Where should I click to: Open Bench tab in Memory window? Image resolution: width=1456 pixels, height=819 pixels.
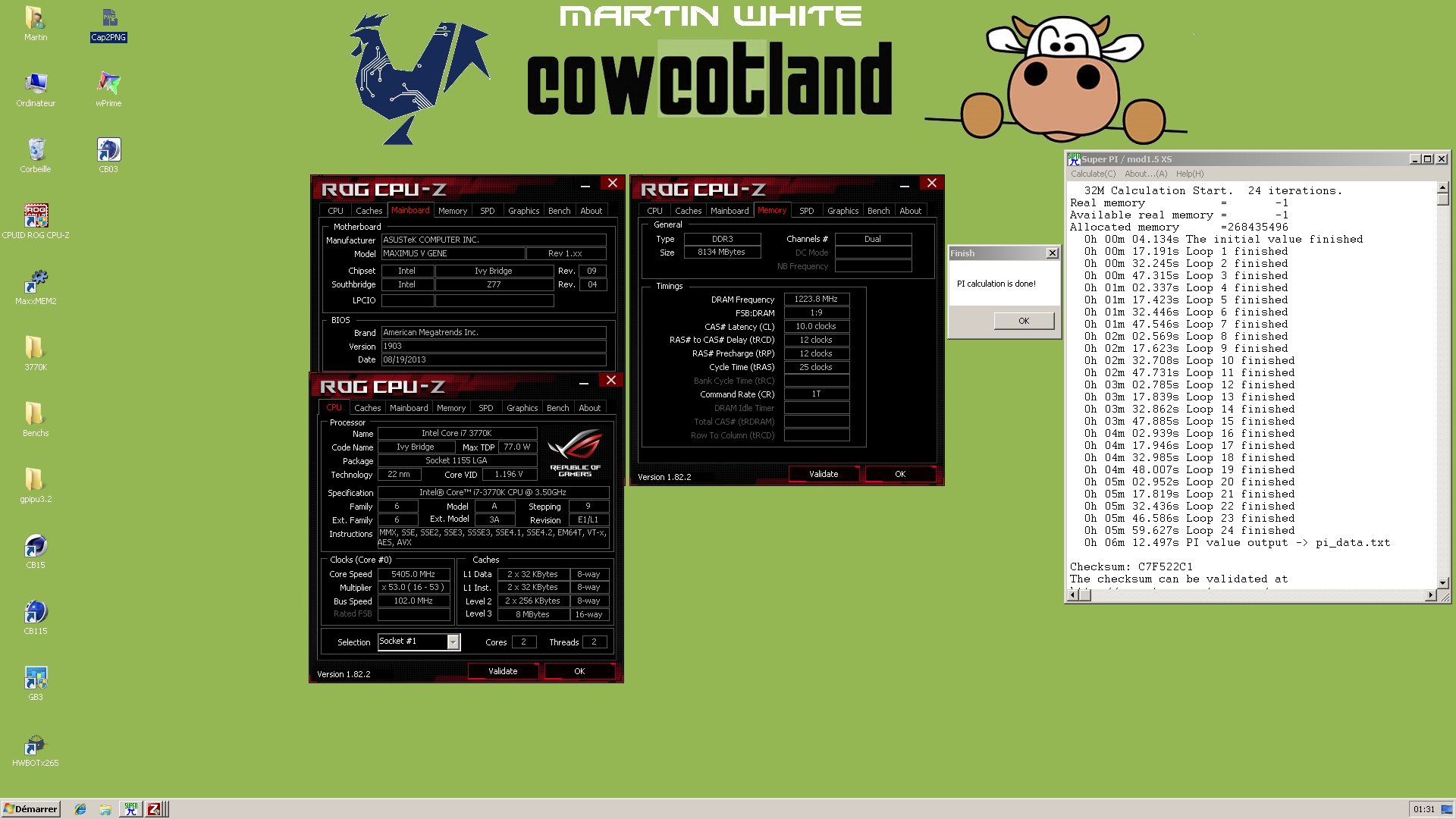[x=879, y=211]
